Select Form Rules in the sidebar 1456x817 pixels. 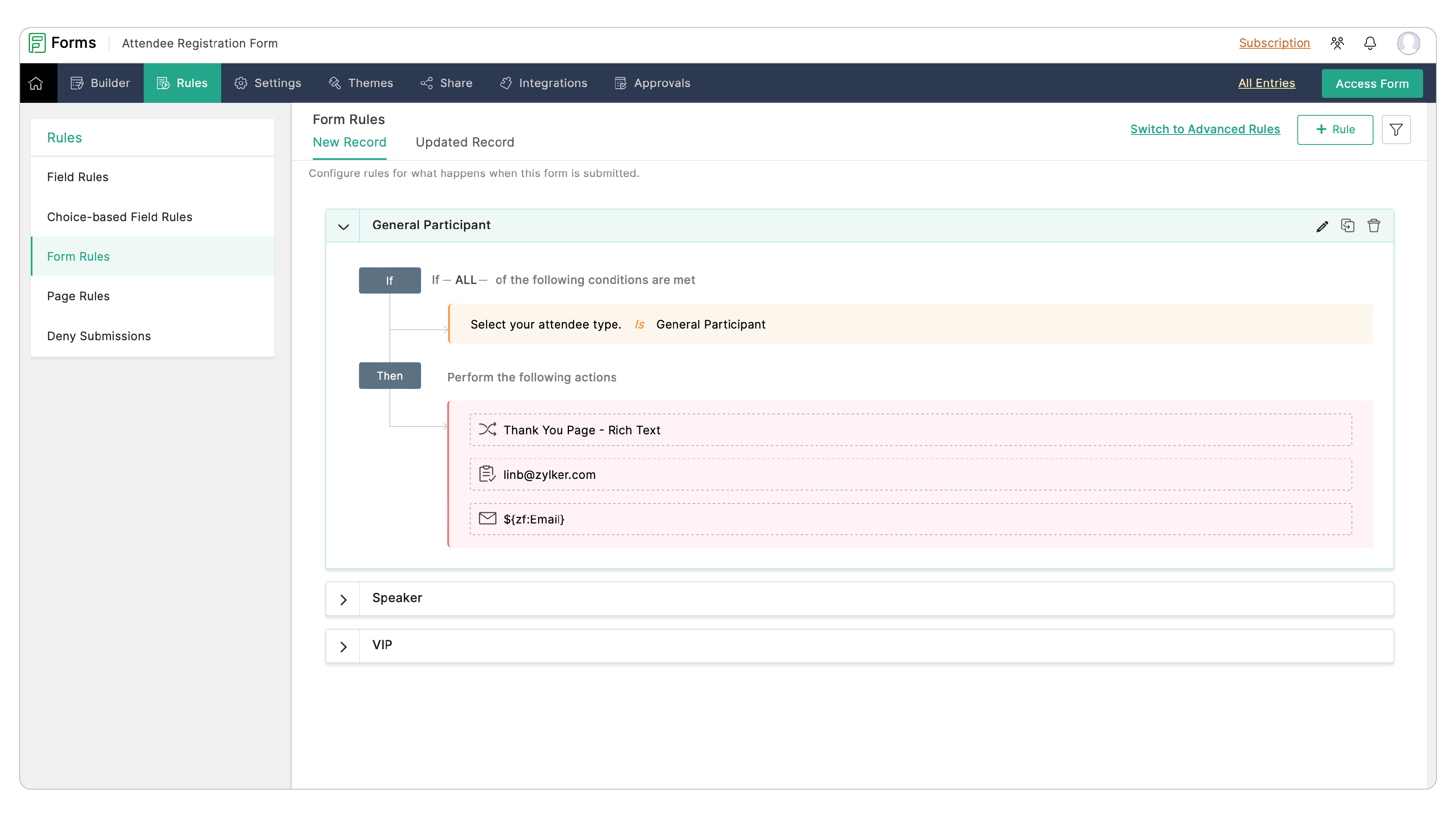(152, 257)
